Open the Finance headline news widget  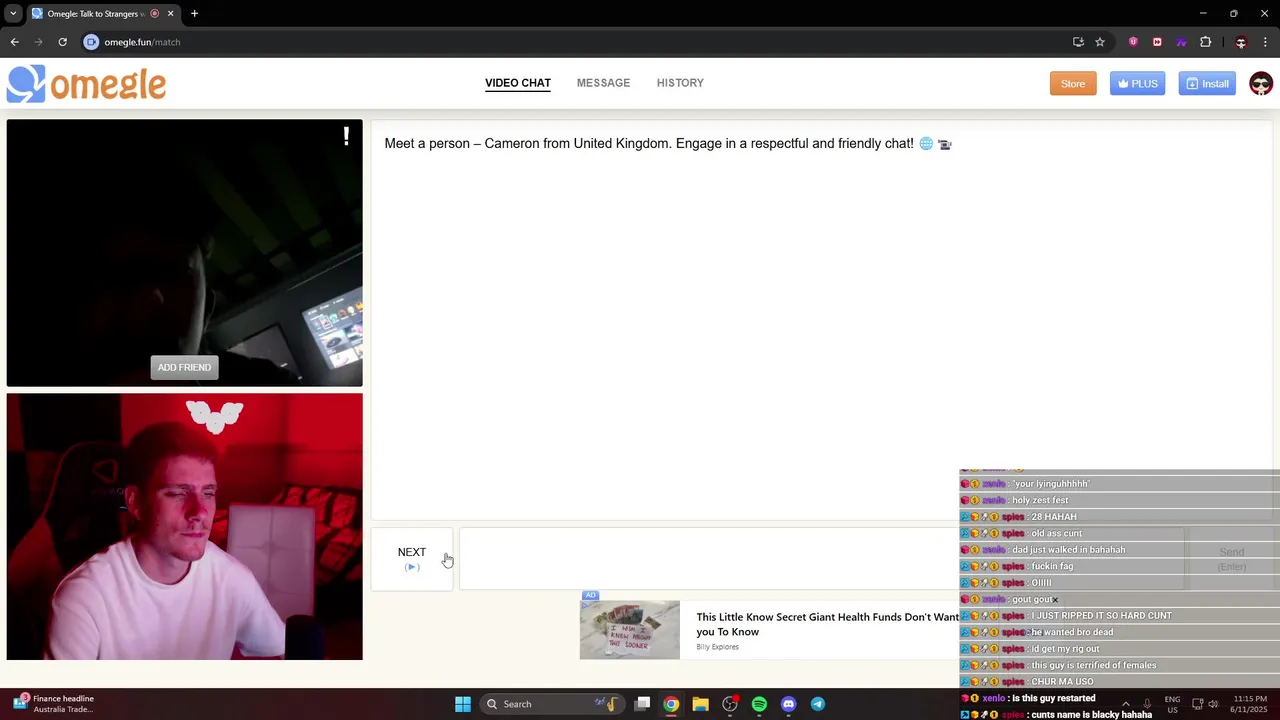click(x=55, y=704)
